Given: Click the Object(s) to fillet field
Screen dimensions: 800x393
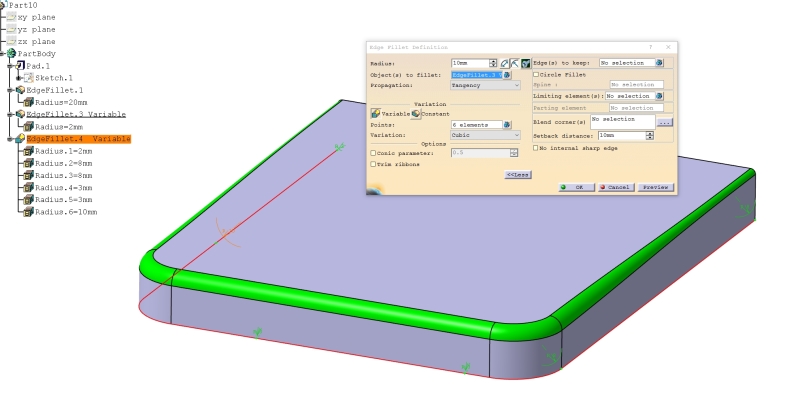Looking at the screenshot, I should [477, 75].
